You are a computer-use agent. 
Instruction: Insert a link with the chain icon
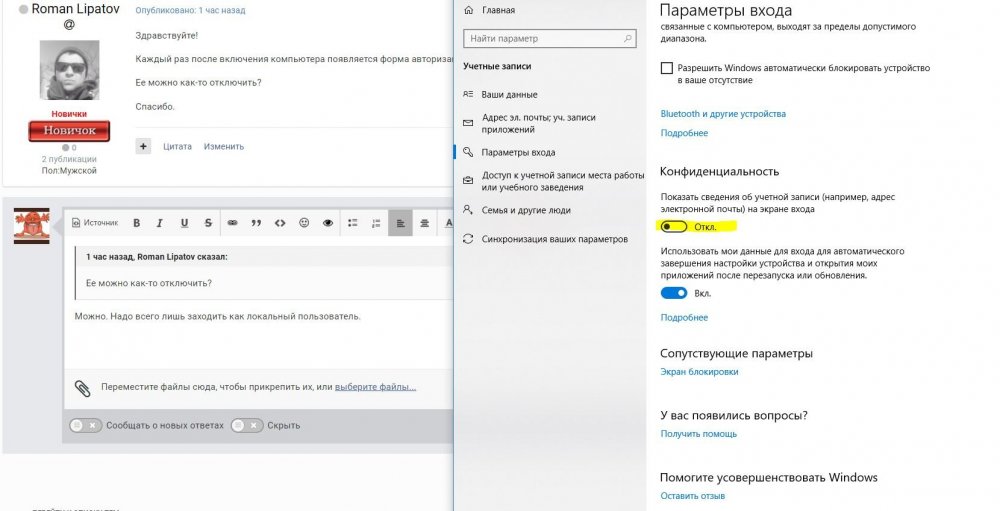tap(232, 223)
